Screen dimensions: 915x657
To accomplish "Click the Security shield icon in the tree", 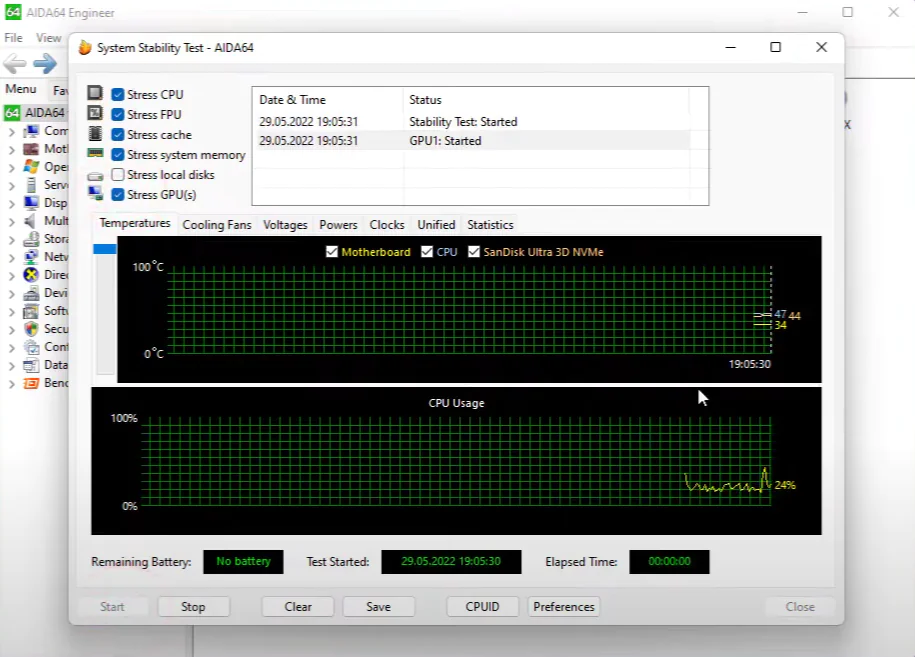I will point(31,329).
